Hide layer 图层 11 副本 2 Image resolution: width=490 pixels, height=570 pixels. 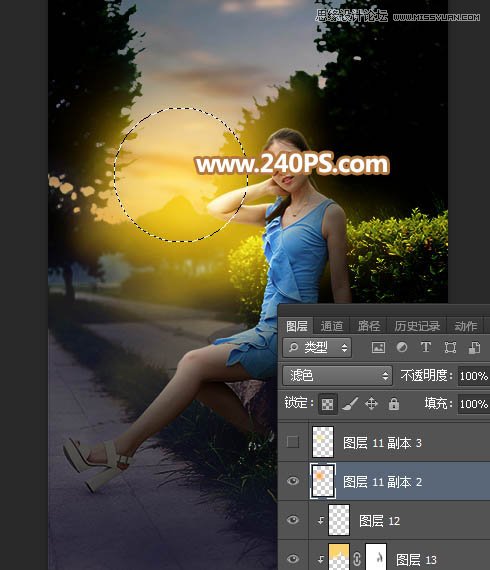coord(293,481)
